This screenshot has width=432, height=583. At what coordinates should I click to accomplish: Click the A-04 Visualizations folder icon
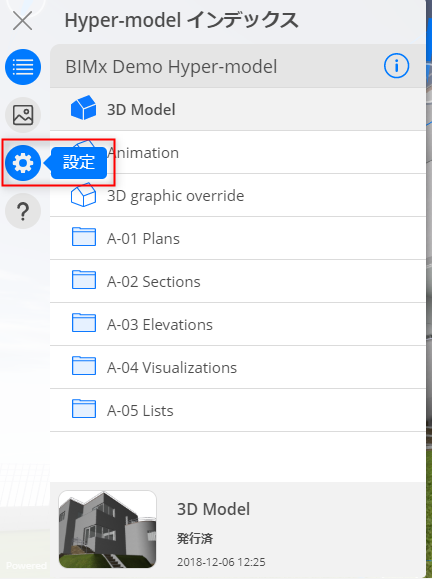(x=84, y=366)
